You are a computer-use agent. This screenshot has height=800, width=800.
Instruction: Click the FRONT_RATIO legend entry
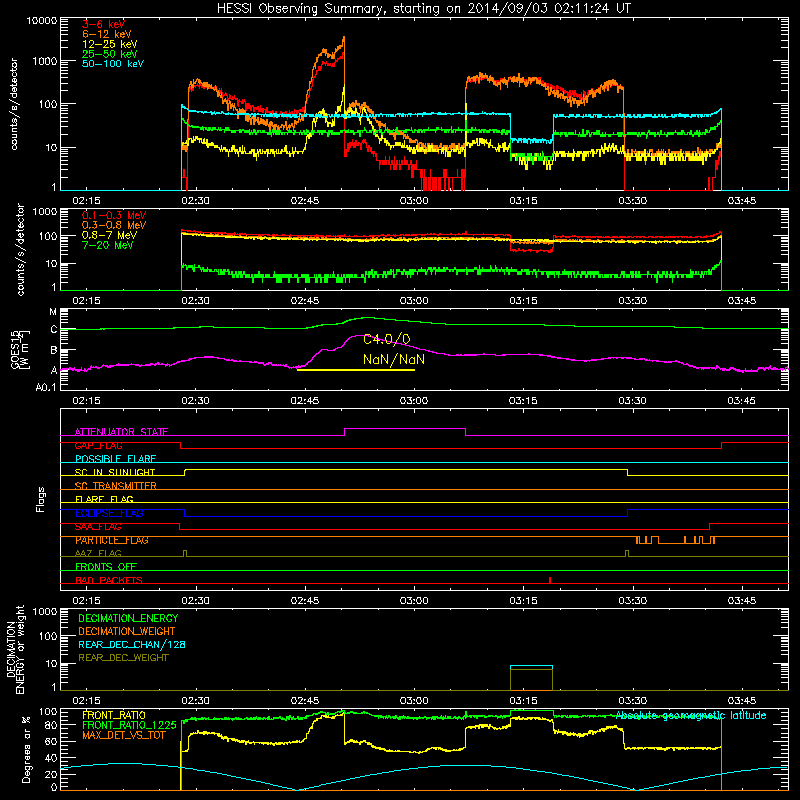point(114,715)
